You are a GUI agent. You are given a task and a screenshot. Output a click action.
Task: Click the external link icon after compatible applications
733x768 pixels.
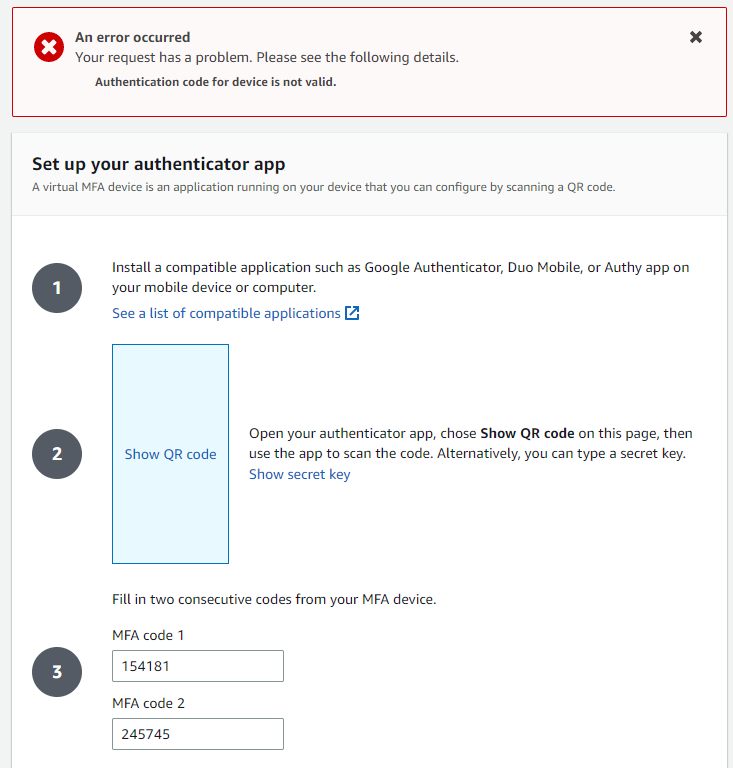point(352,313)
